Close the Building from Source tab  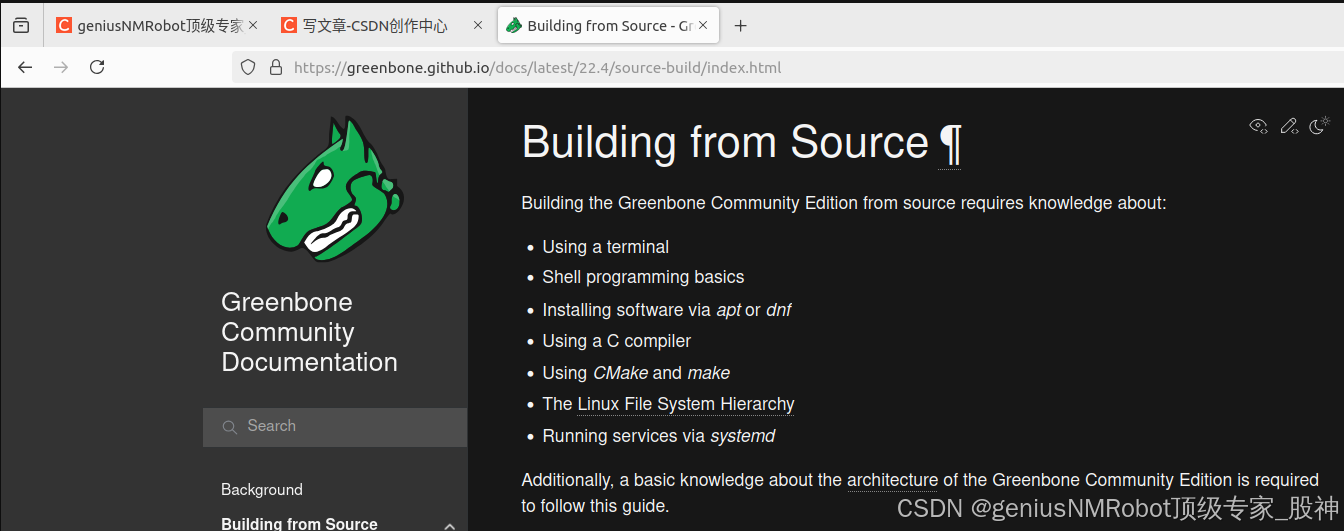[x=703, y=26]
